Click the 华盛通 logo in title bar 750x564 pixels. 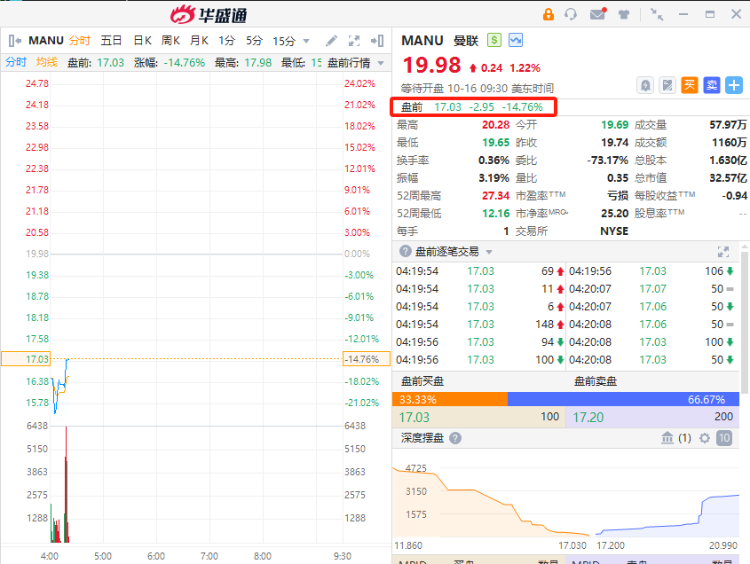click(x=209, y=14)
